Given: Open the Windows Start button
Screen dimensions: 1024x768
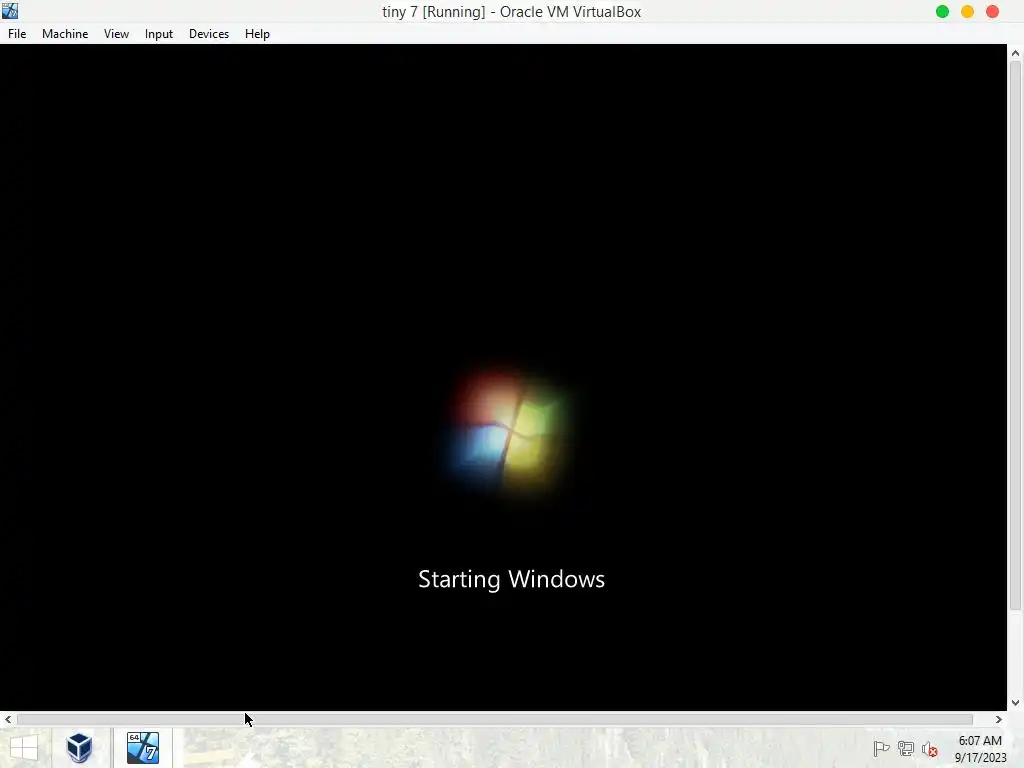Looking at the screenshot, I should pos(24,748).
